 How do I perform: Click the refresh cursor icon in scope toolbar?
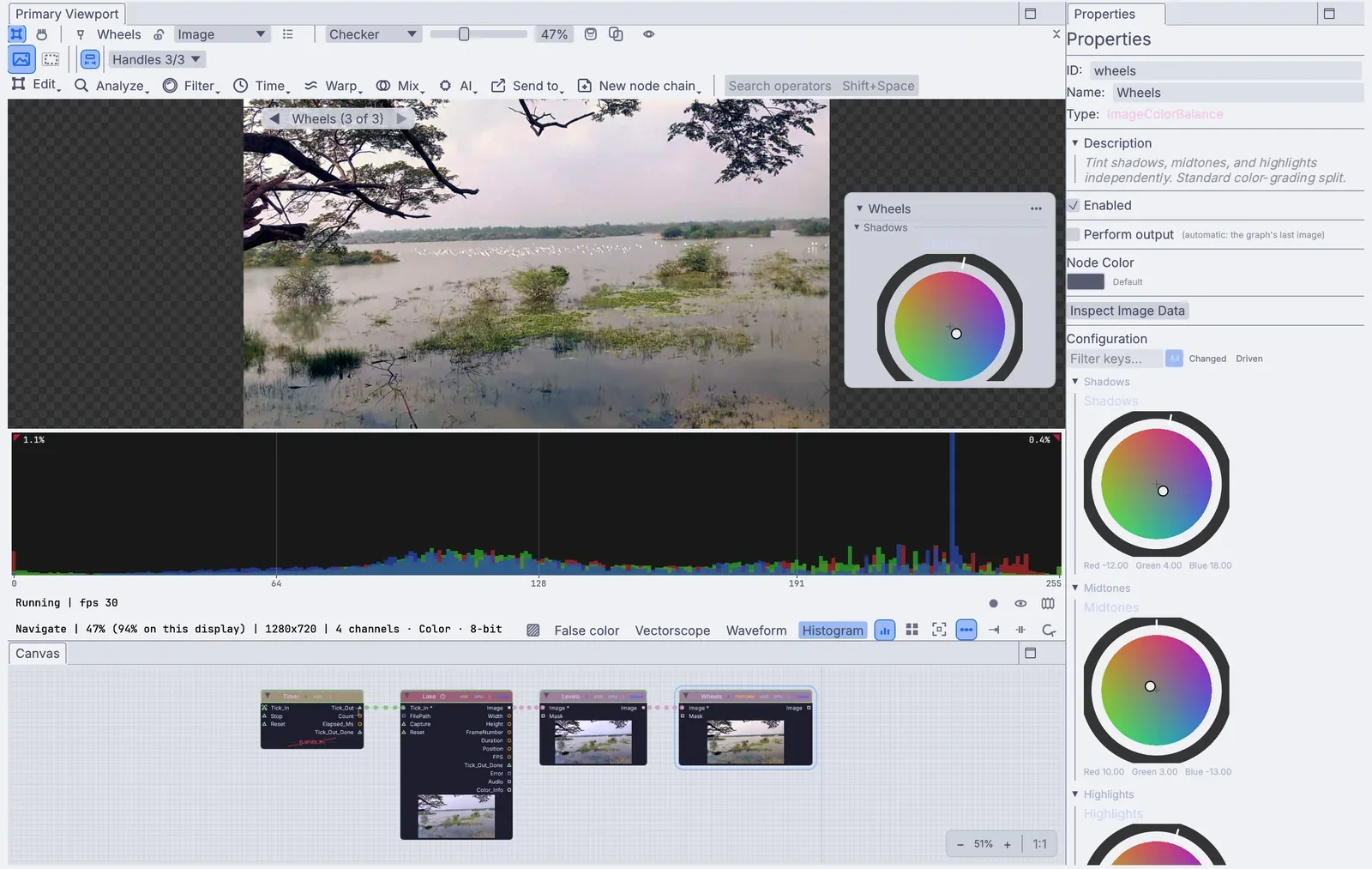(x=1049, y=631)
